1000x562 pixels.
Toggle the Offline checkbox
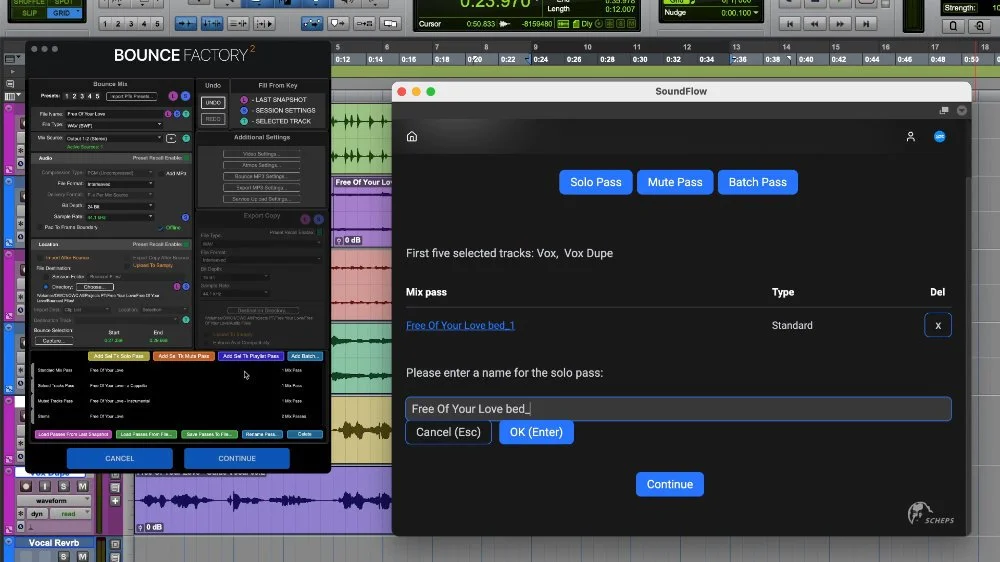(161, 228)
